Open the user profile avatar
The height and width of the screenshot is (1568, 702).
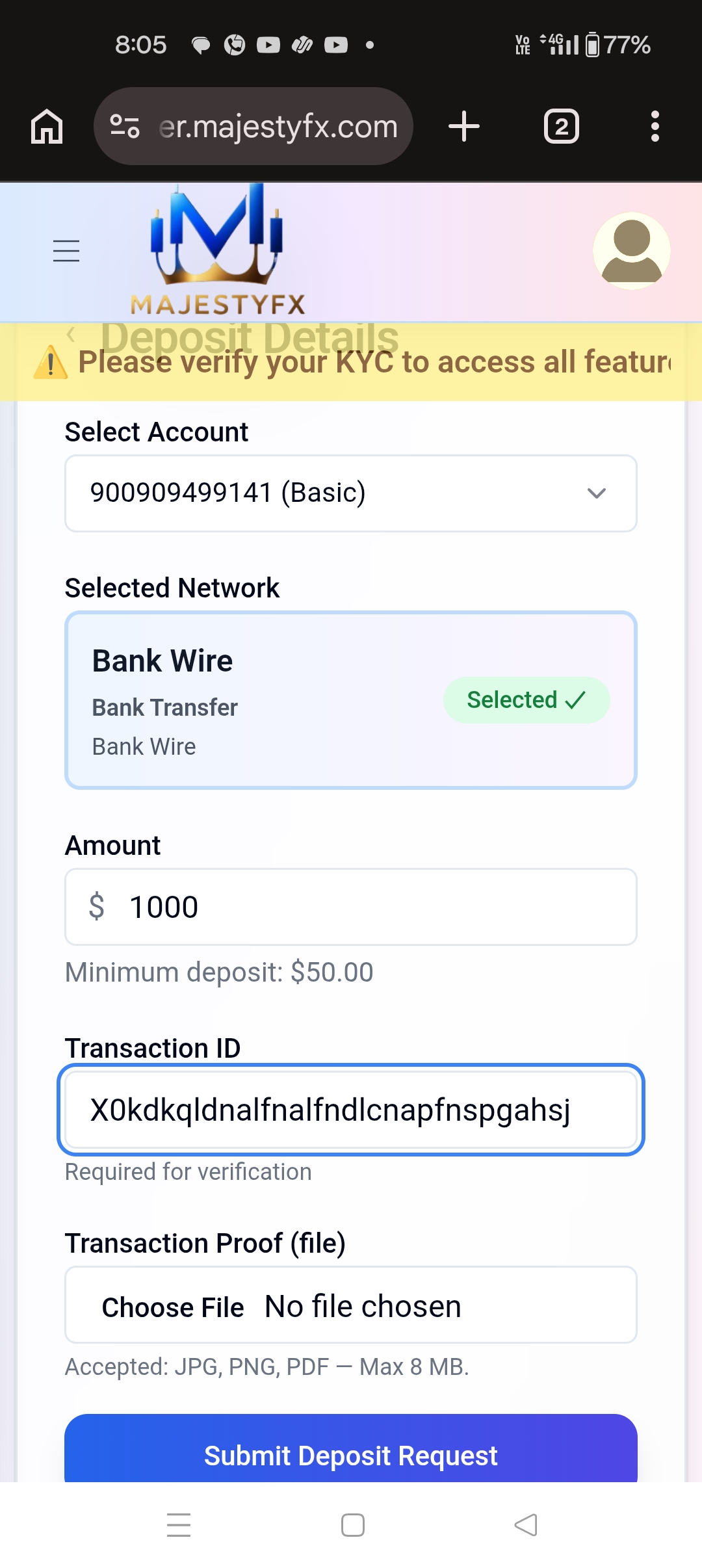point(631,251)
